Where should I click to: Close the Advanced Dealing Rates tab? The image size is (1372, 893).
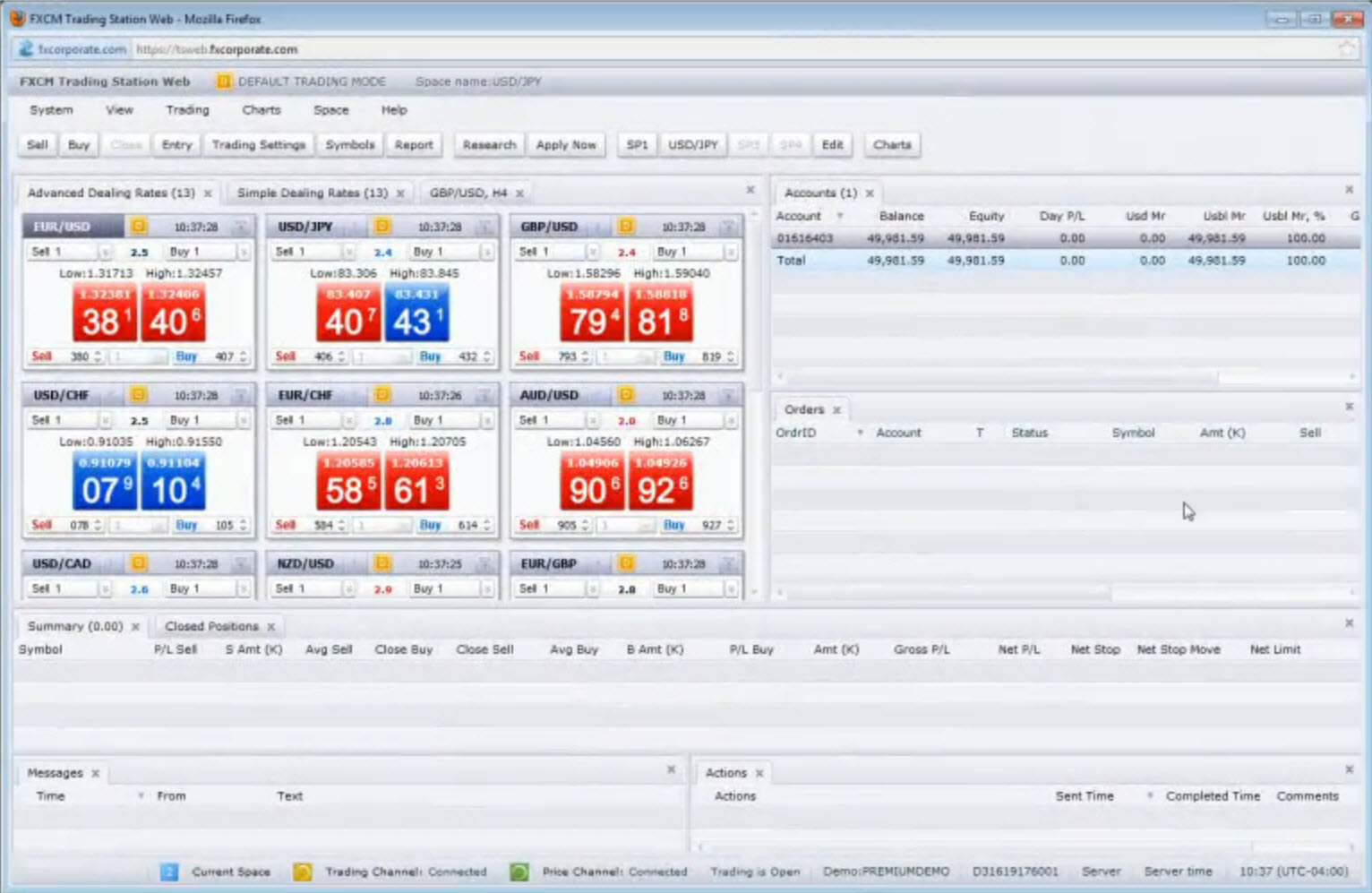(x=208, y=193)
